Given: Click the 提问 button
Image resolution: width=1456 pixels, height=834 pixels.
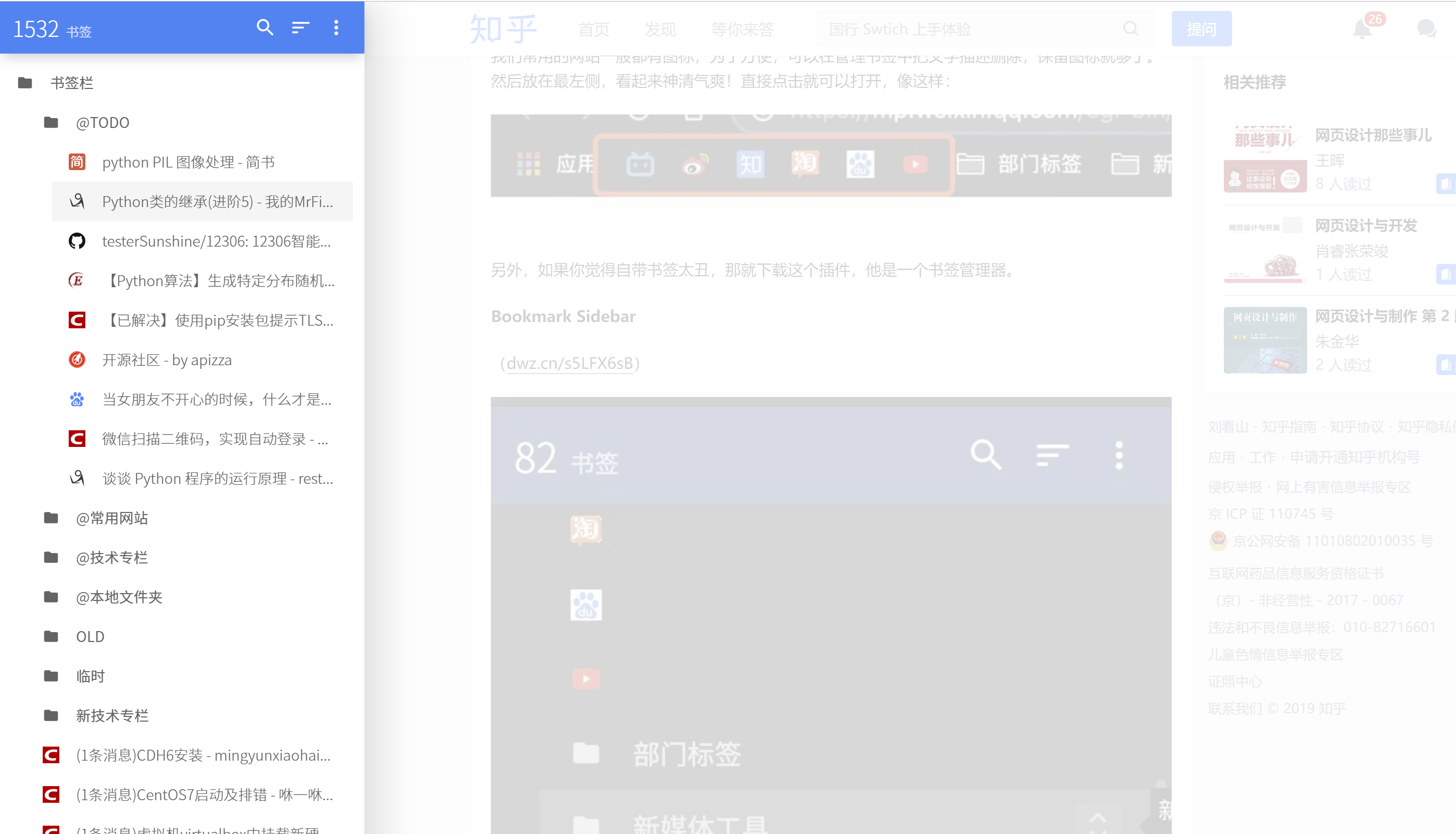Looking at the screenshot, I should [1201, 29].
